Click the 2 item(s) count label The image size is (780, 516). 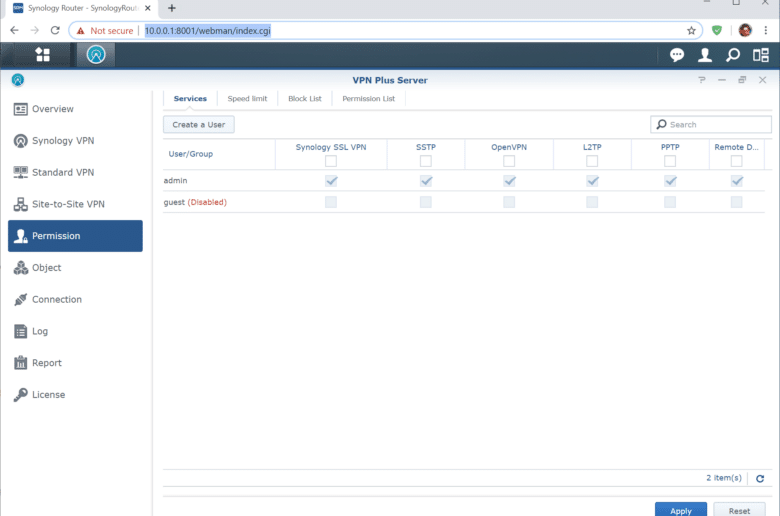tap(724, 478)
